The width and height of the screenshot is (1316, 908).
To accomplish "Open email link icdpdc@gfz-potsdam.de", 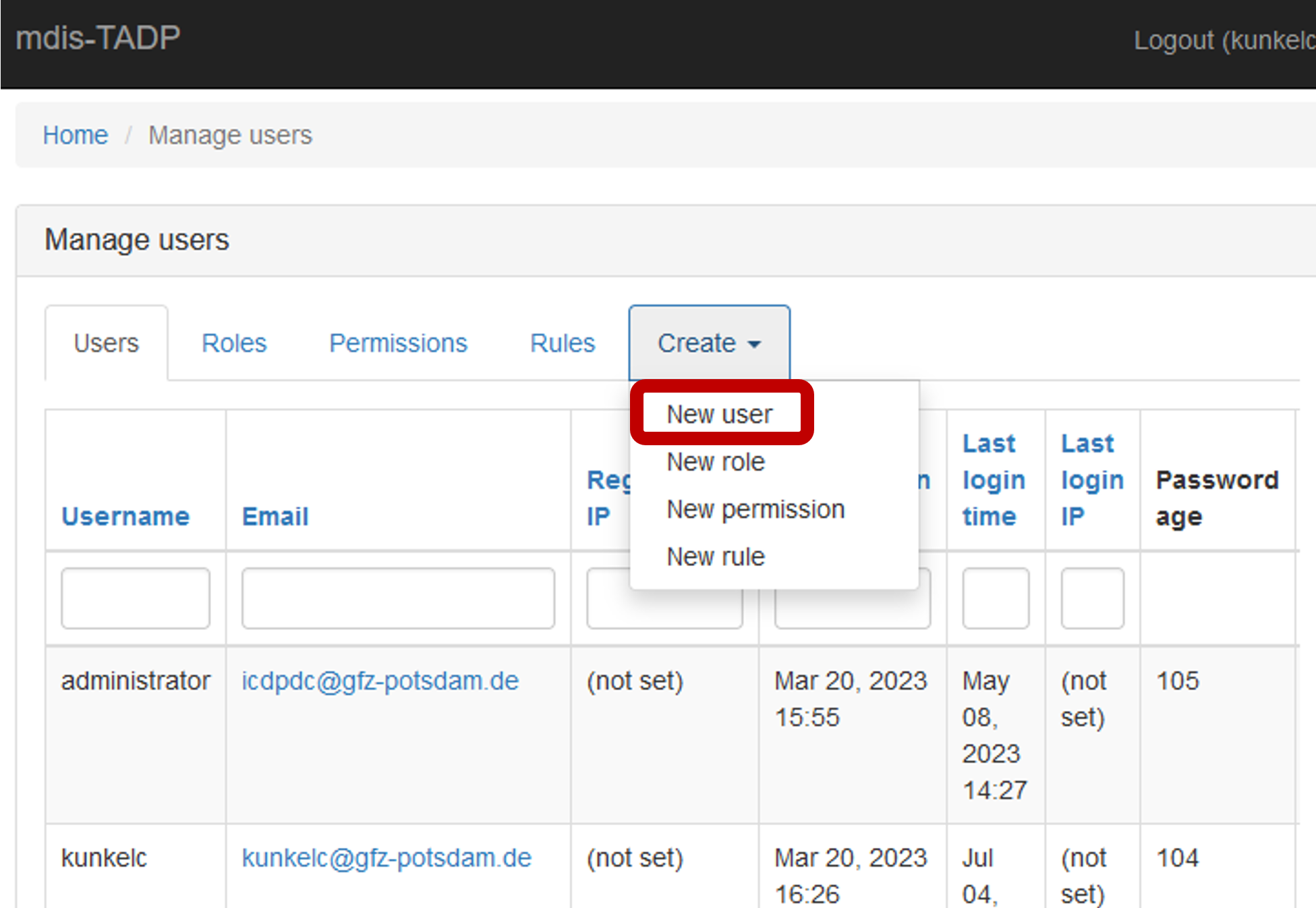I will [x=380, y=681].
